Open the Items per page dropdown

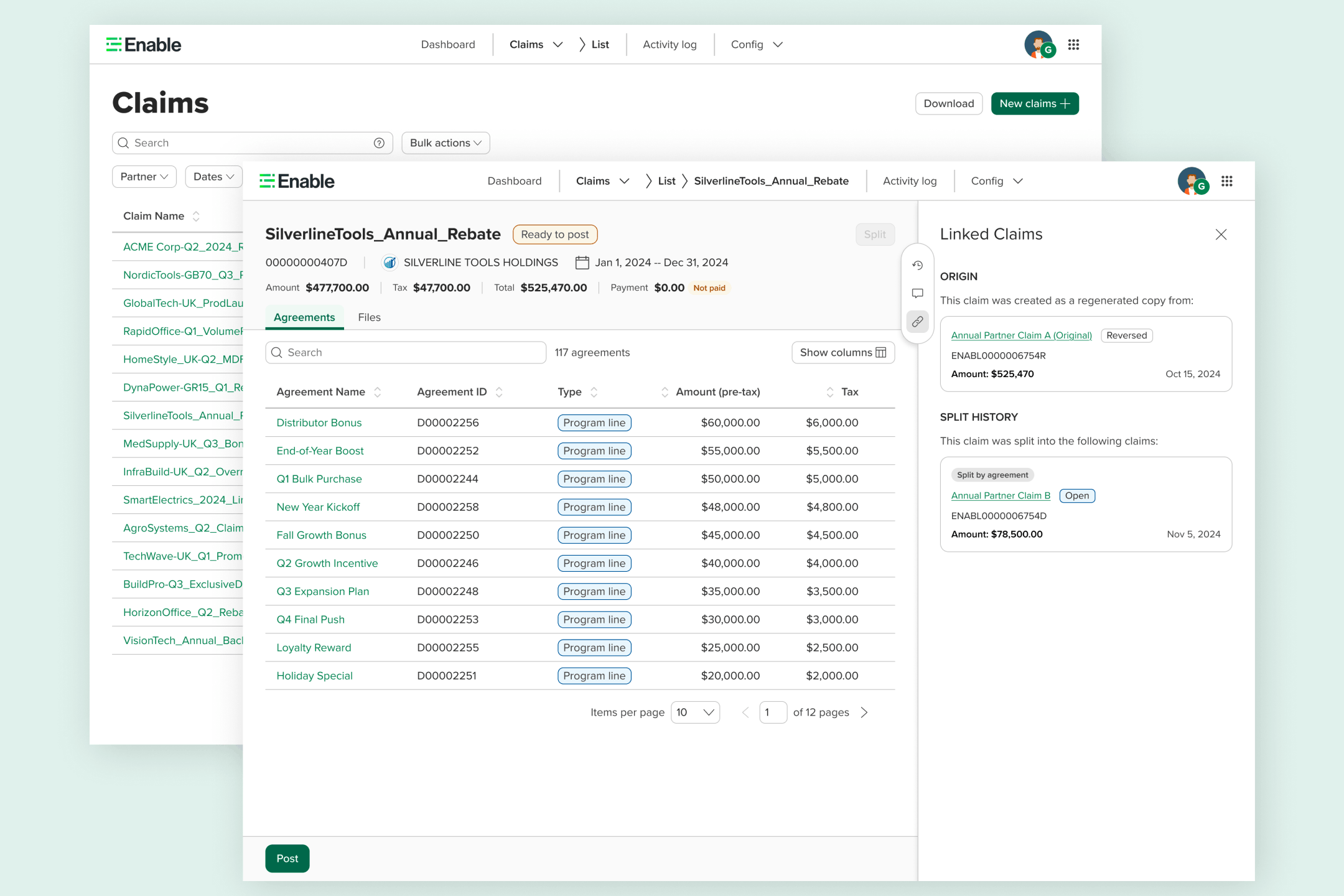[695, 712]
